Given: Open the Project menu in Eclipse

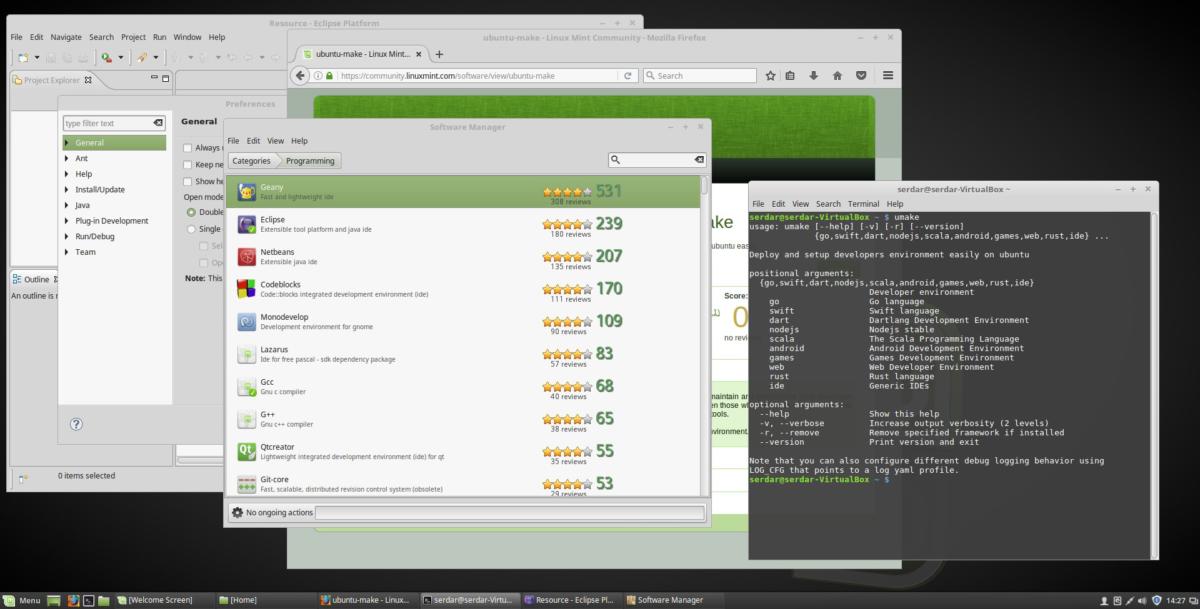Looking at the screenshot, I should [x=133, y=37].
